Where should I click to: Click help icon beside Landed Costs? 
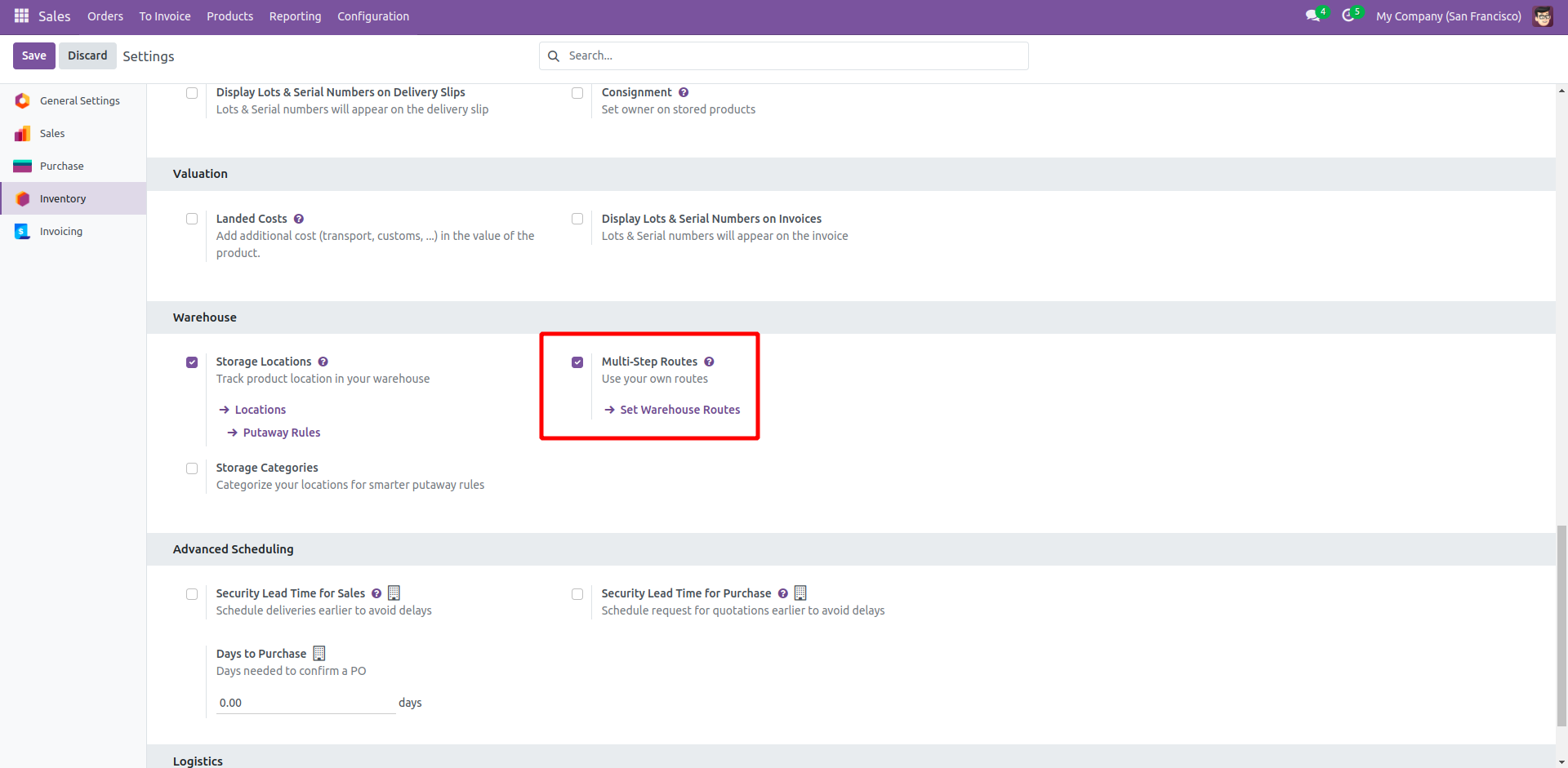click(x=299, y=219)
